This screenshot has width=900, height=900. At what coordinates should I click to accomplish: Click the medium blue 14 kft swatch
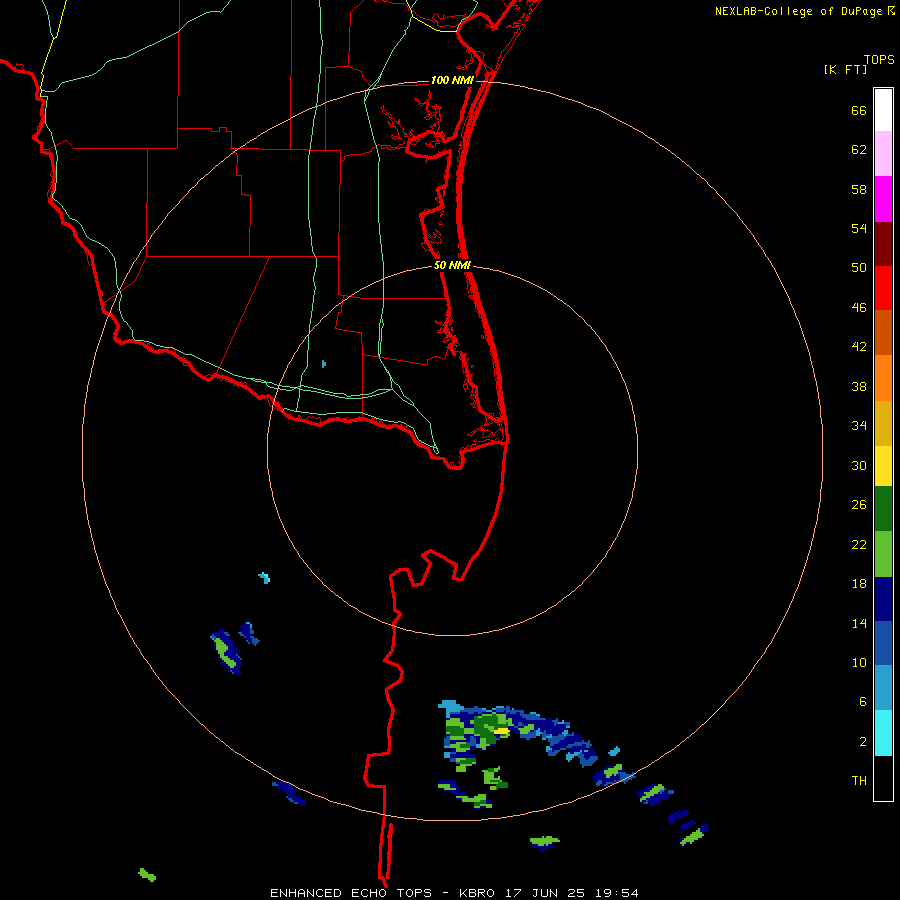click(883, 643)
